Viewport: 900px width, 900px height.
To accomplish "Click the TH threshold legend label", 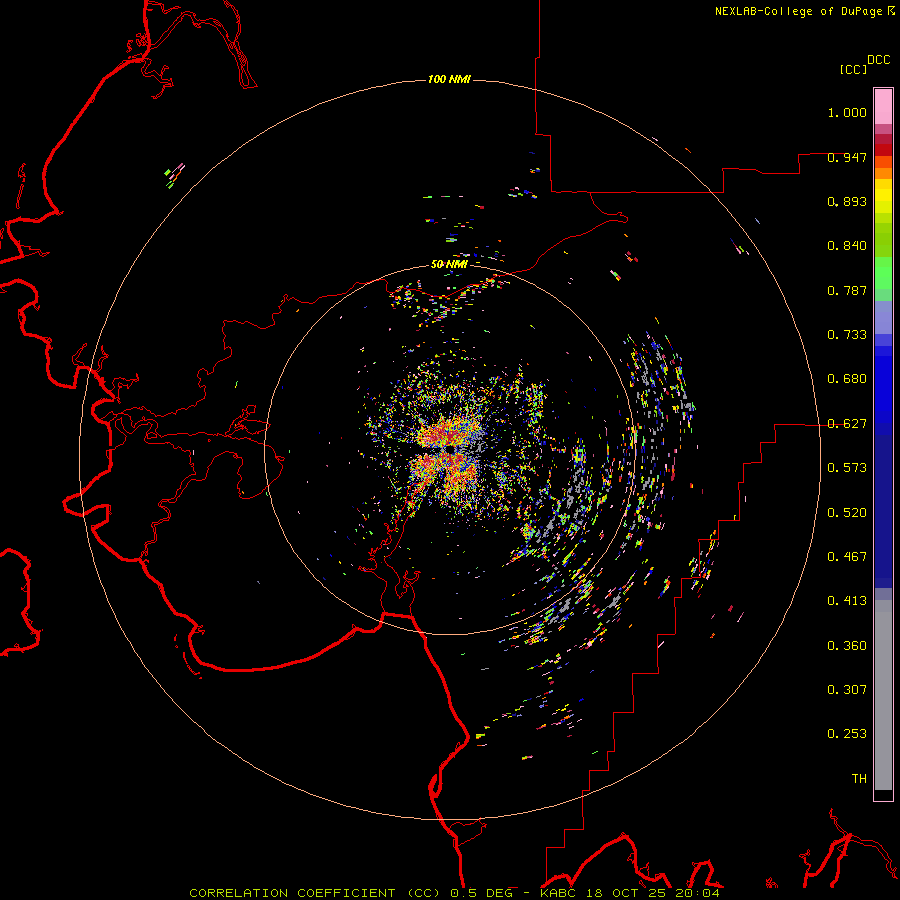I will point(859,779).
